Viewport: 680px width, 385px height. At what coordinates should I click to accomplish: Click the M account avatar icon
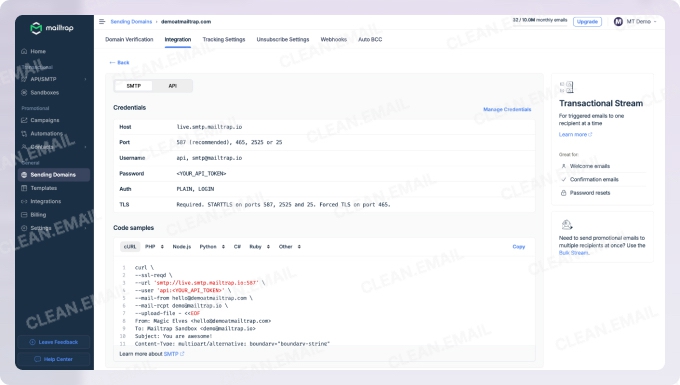point(618,21)
